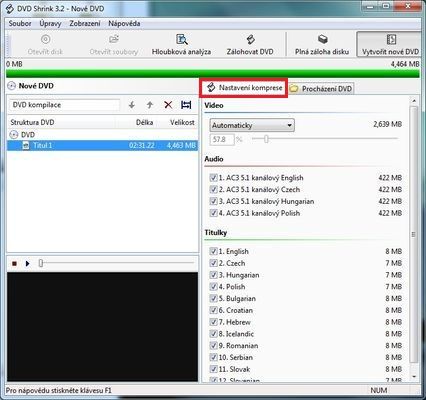
Task: Click the black video preview area
Action: click(x=103, y=327)
